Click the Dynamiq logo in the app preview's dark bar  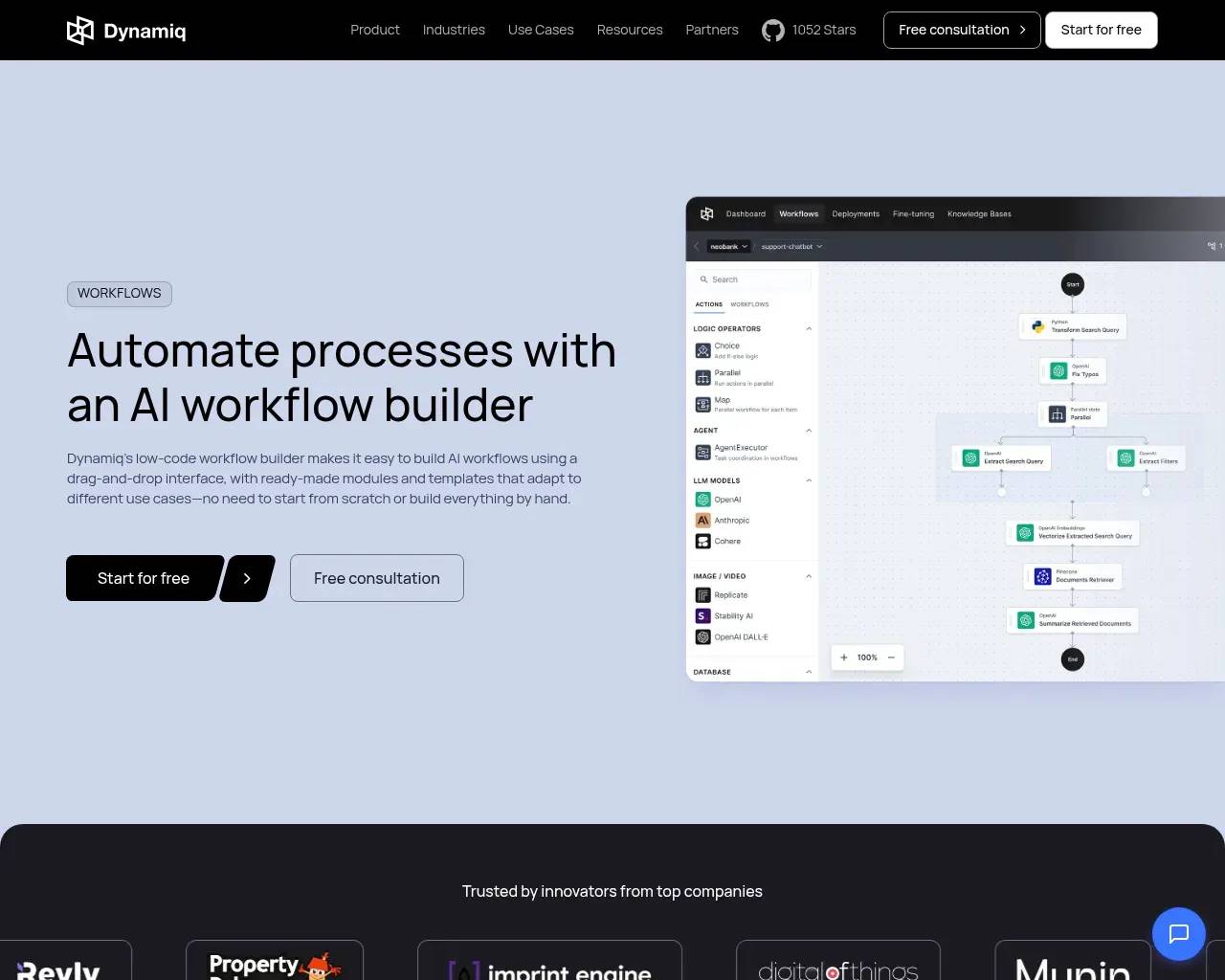click(707, 213)
